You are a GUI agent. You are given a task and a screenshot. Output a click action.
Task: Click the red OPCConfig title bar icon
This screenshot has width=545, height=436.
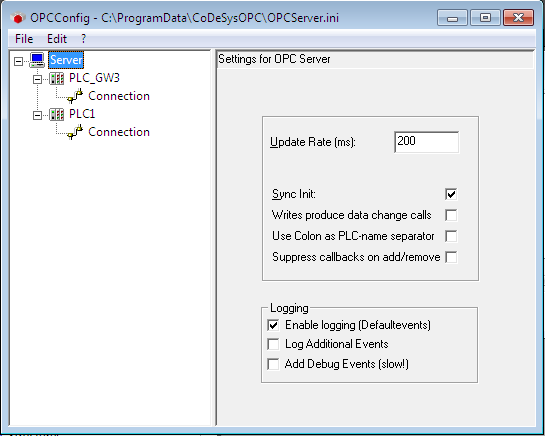coord(18,18)
